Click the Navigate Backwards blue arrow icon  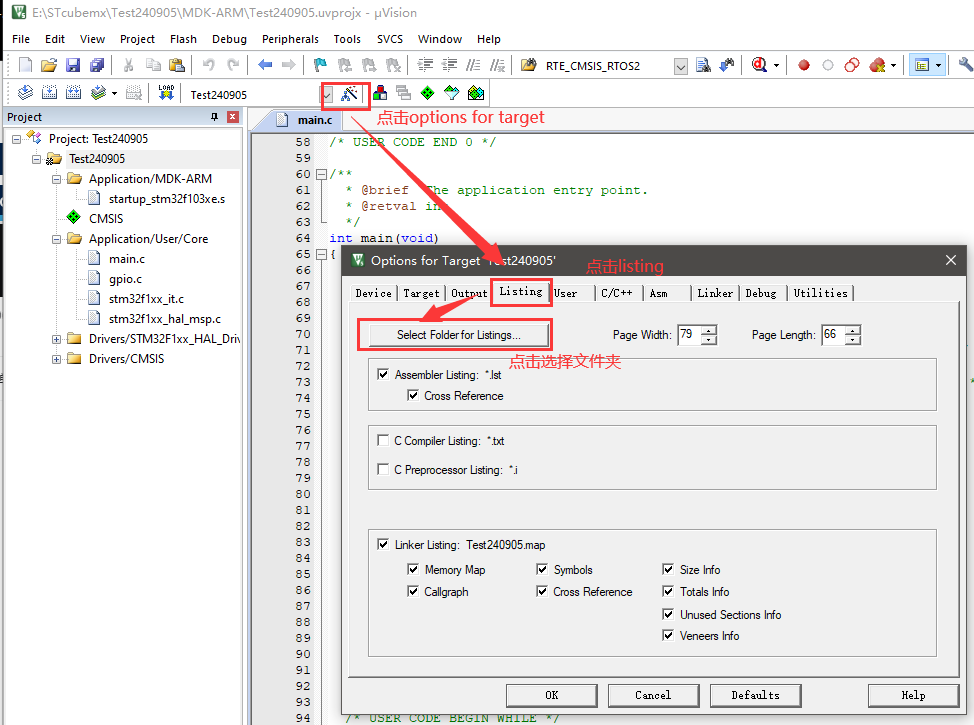[x=265, y=66]
